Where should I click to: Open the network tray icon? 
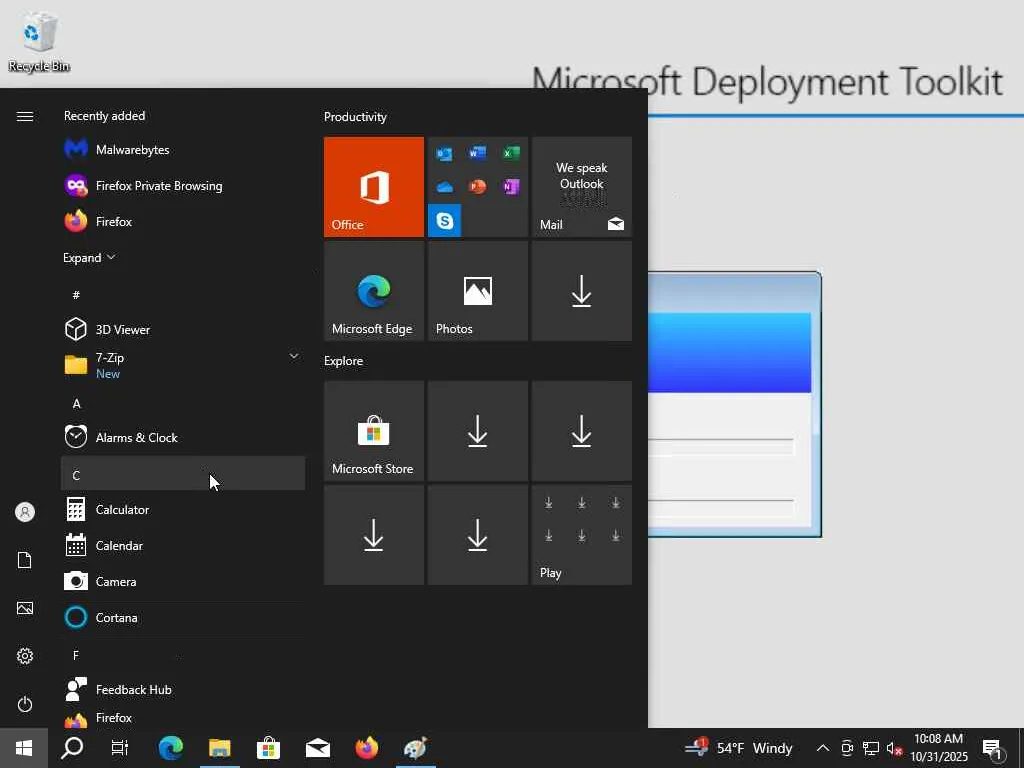(871, 748)
